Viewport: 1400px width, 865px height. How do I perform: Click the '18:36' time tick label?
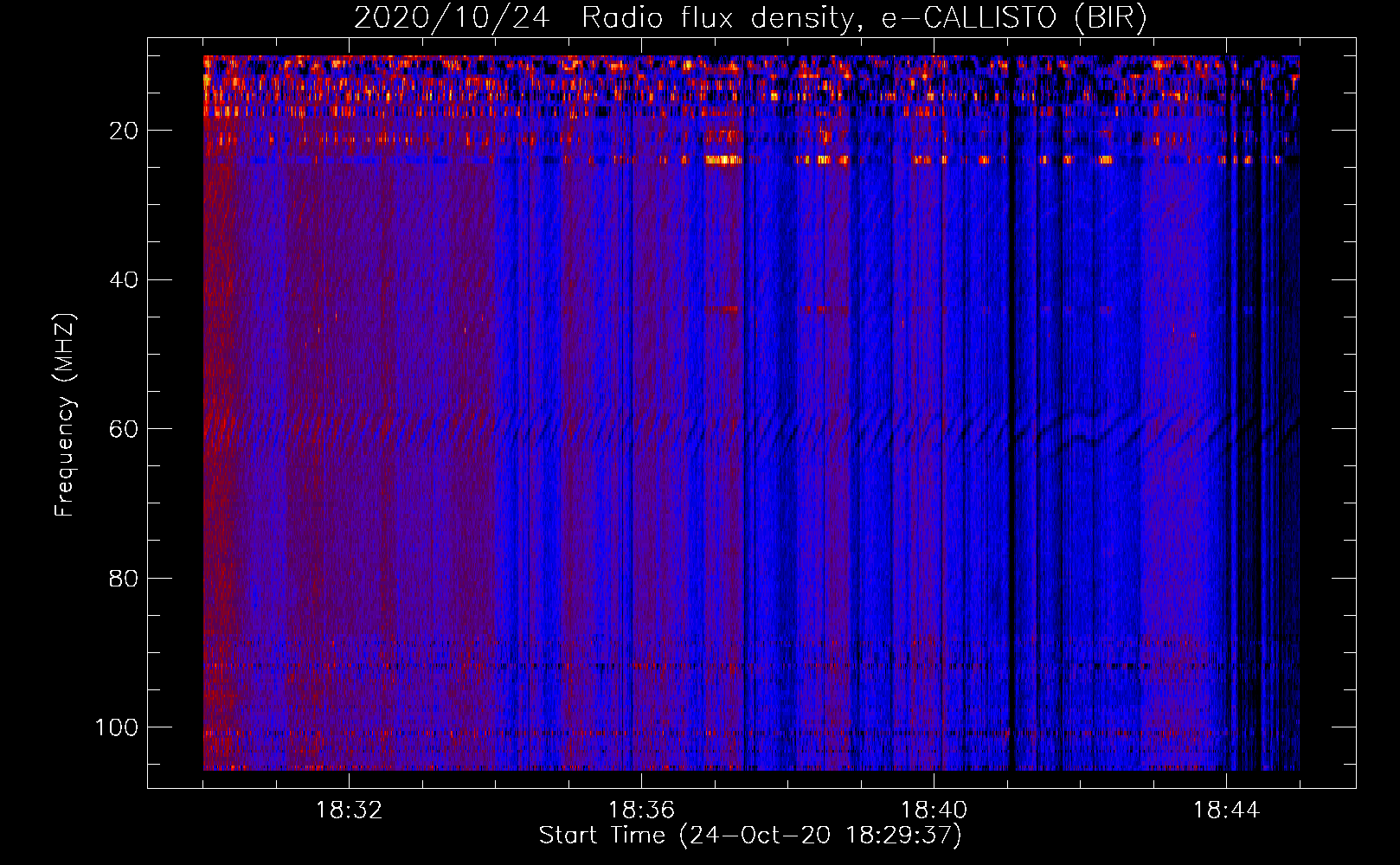641,811
